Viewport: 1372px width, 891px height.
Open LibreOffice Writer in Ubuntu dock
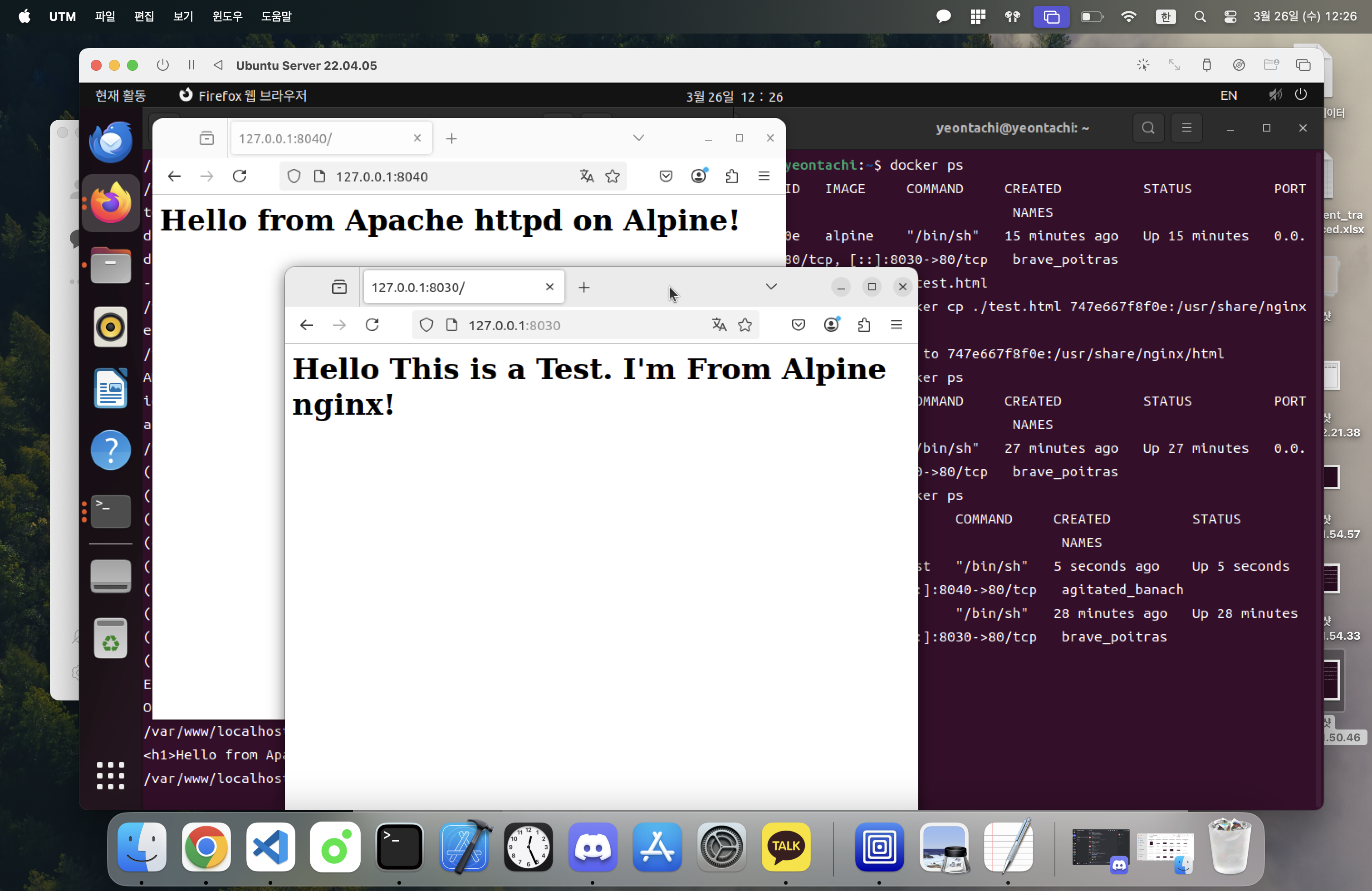tap(111, 388)
